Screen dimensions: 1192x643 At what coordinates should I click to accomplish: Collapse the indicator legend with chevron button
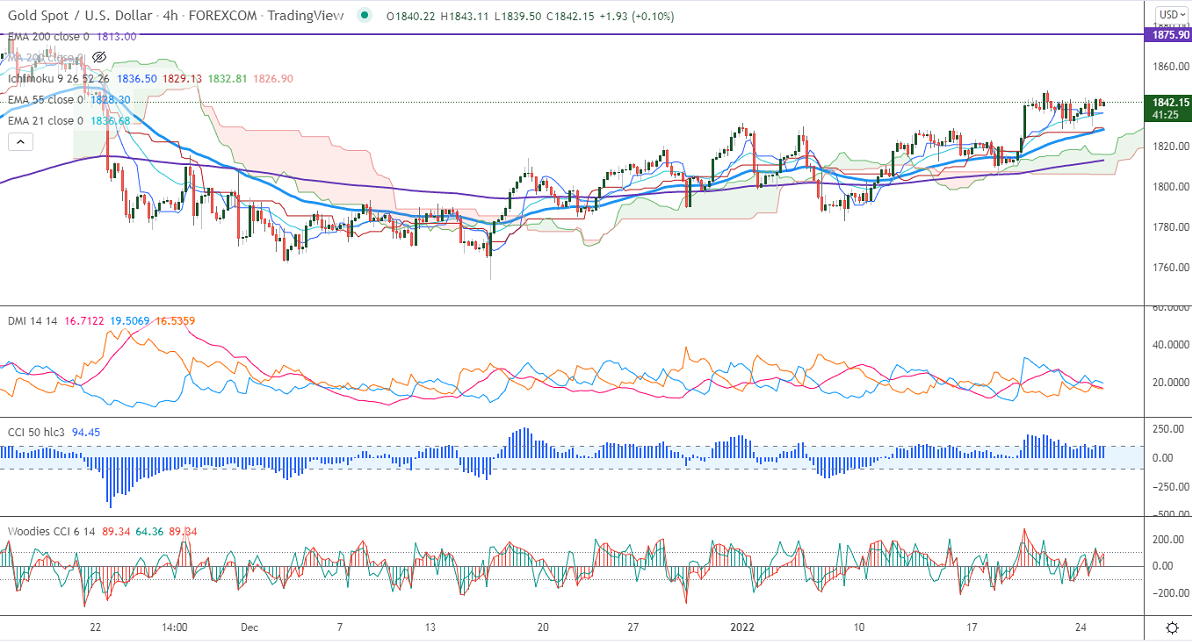point(19,142)
